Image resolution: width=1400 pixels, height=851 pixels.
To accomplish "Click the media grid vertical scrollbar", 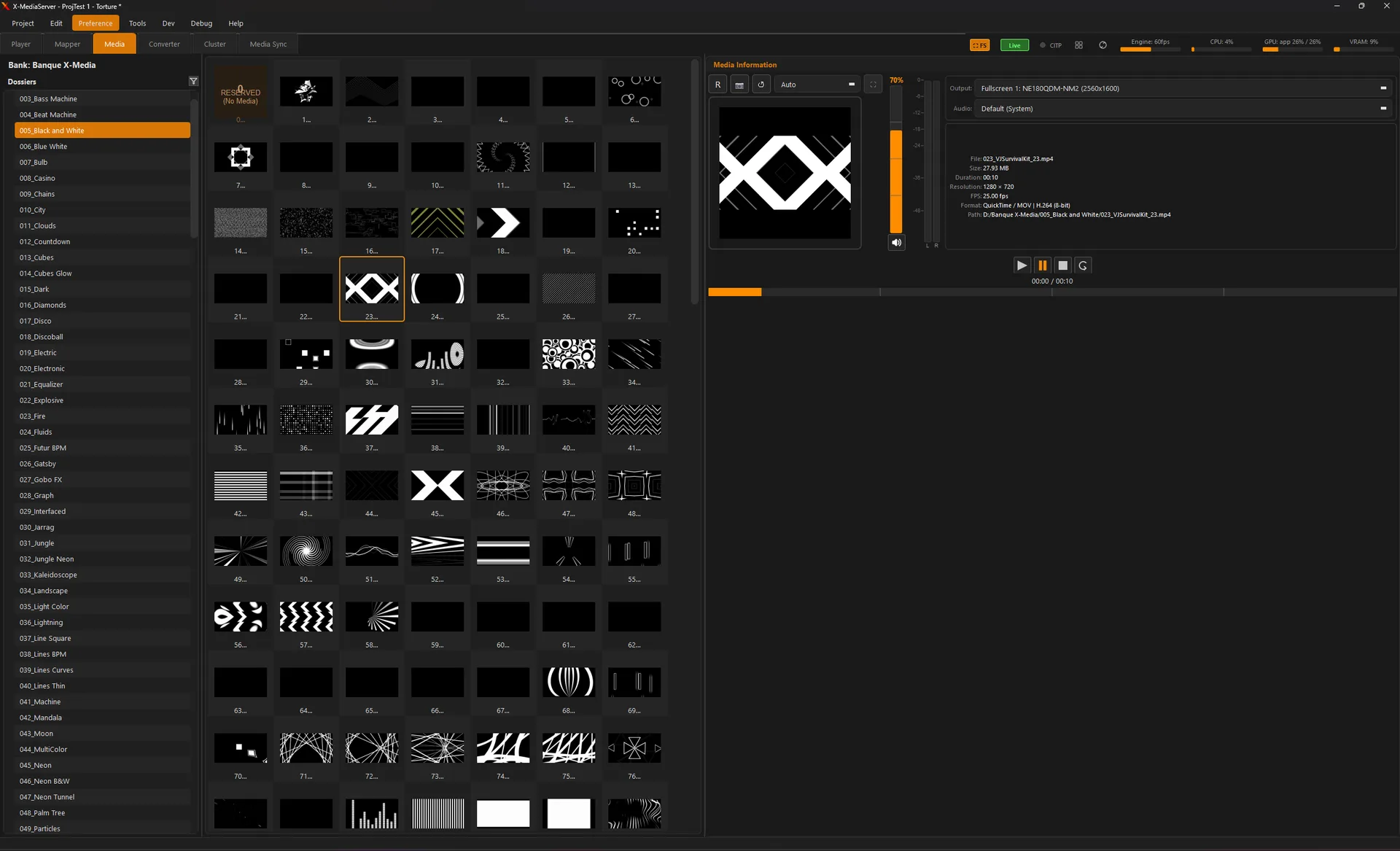I will [695, 182].
